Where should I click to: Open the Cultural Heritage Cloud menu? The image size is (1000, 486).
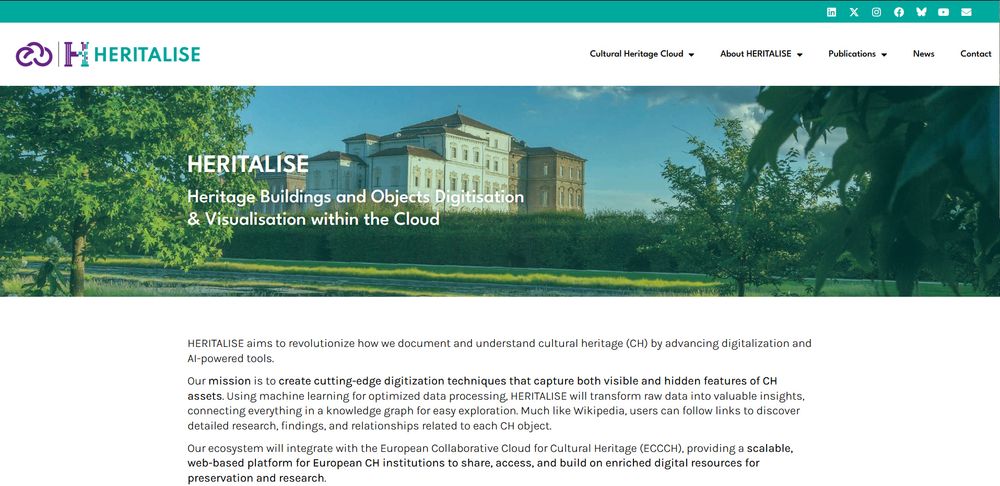pyautogui.click(x=636, y=54)
